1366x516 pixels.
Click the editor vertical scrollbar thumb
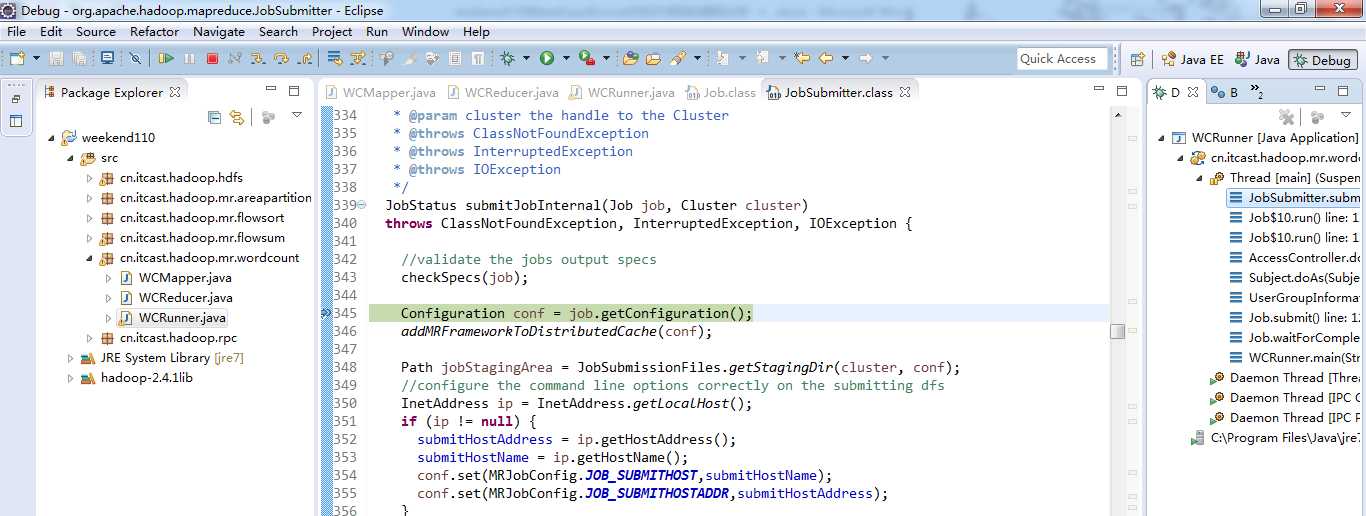pyautogui.click(x=1117, y=330)
